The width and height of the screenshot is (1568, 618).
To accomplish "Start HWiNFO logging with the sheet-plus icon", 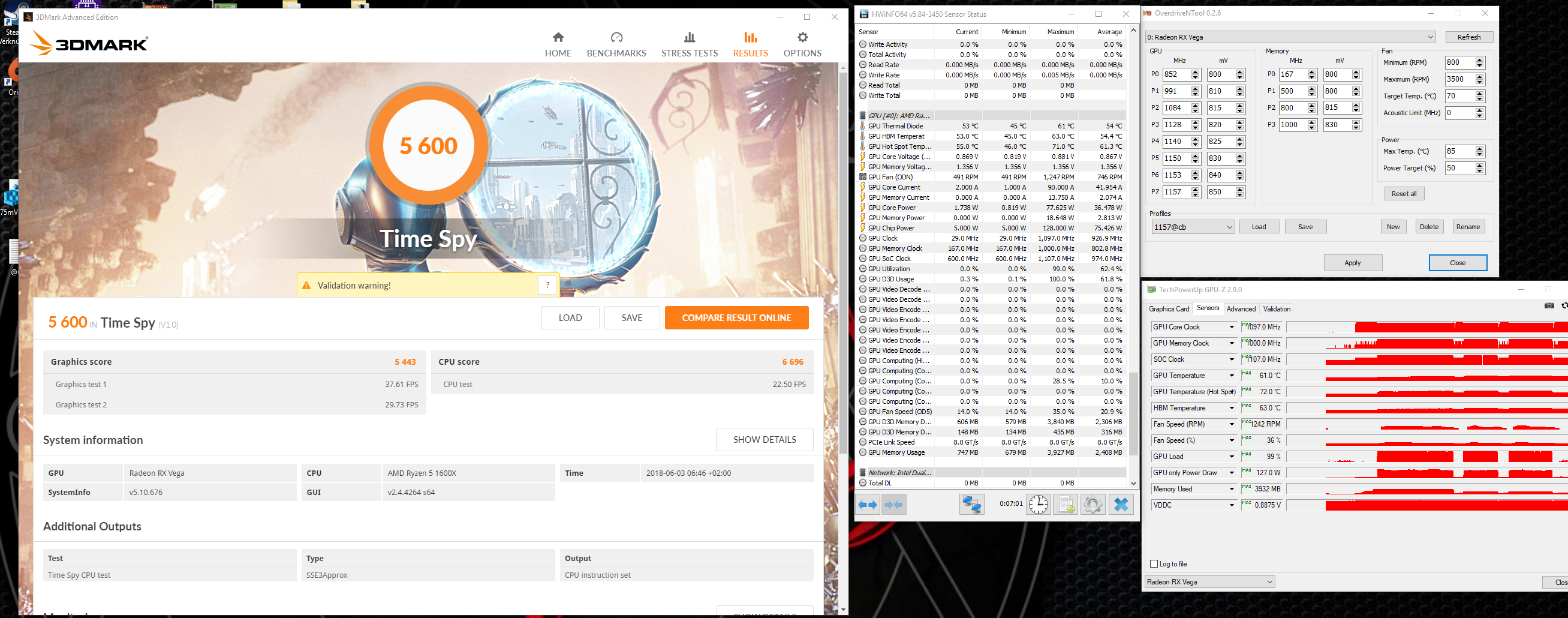I will [x=1065, y=505].
